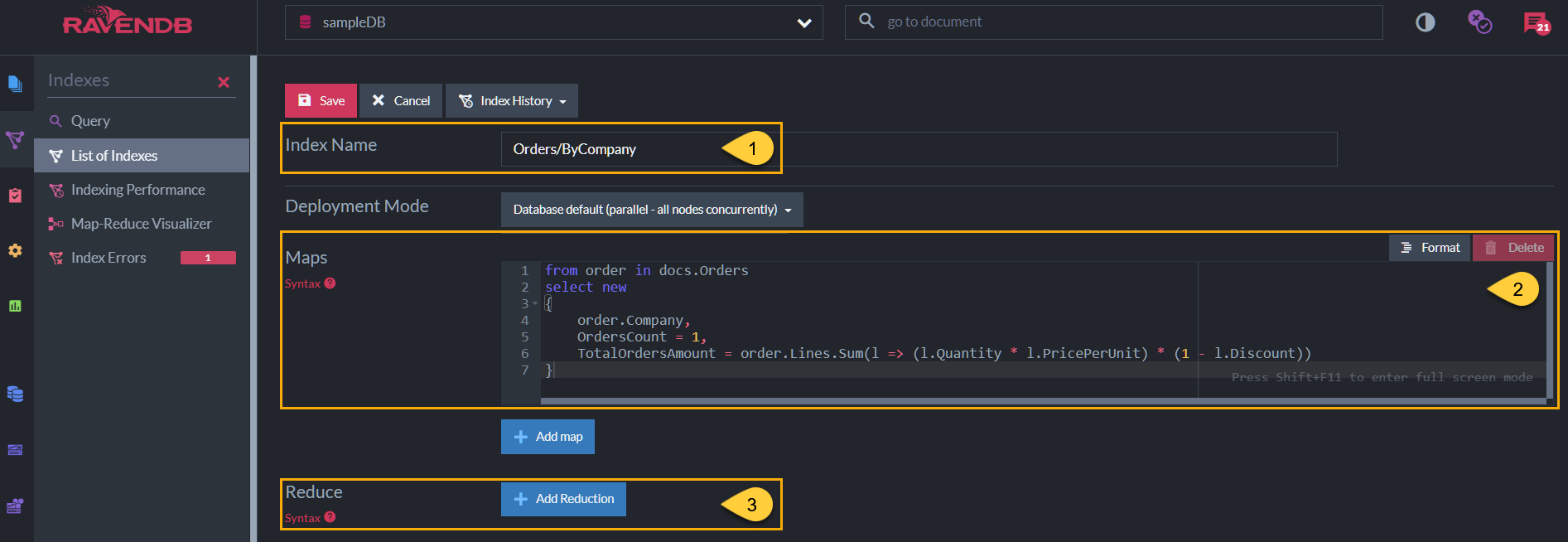Open the Maps Syntax help icon

(330, 283)
